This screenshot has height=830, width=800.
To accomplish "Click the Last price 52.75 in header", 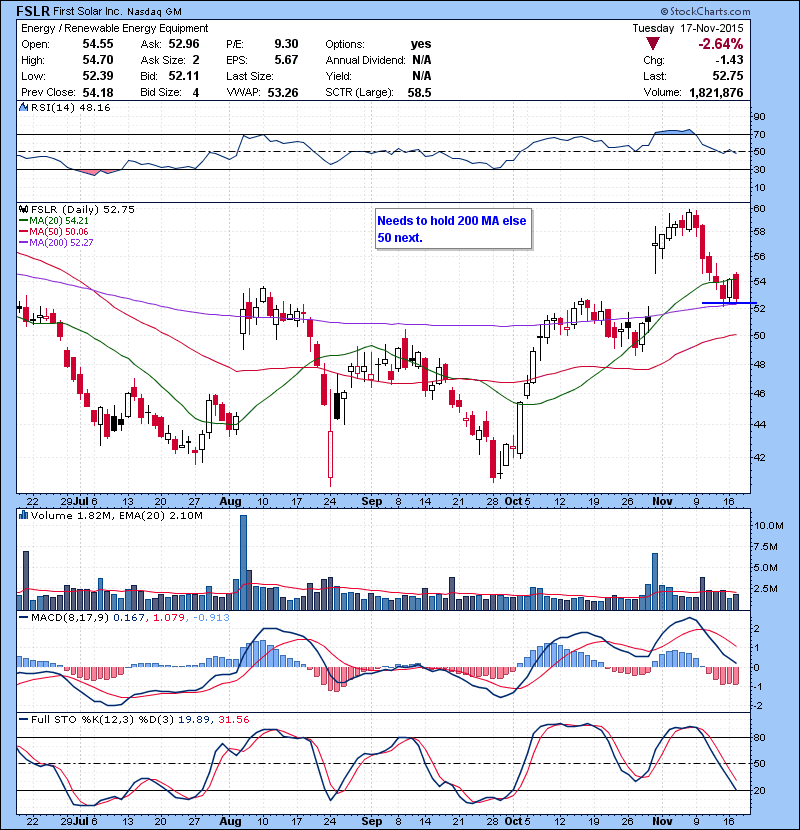I will coord(727,76).
